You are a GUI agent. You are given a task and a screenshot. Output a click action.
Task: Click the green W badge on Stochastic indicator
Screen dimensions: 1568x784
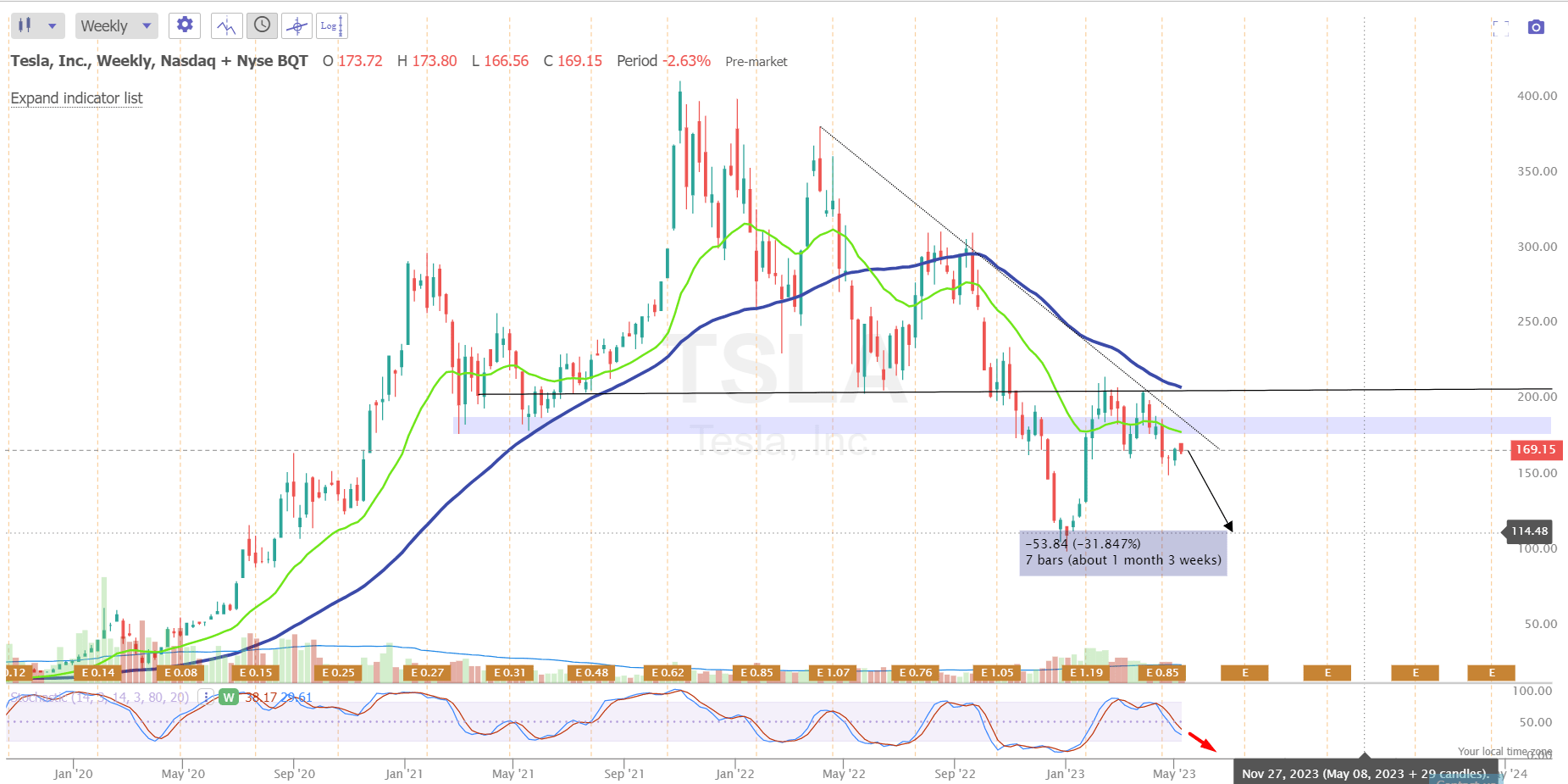[228, 698]
